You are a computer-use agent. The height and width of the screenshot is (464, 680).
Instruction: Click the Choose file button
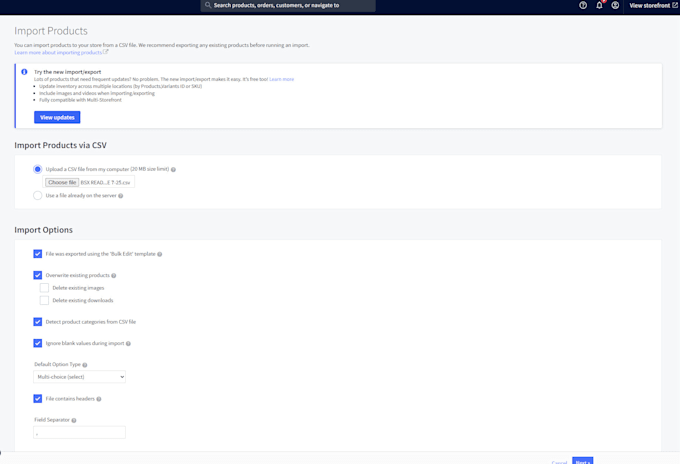(x=62, y=183)
